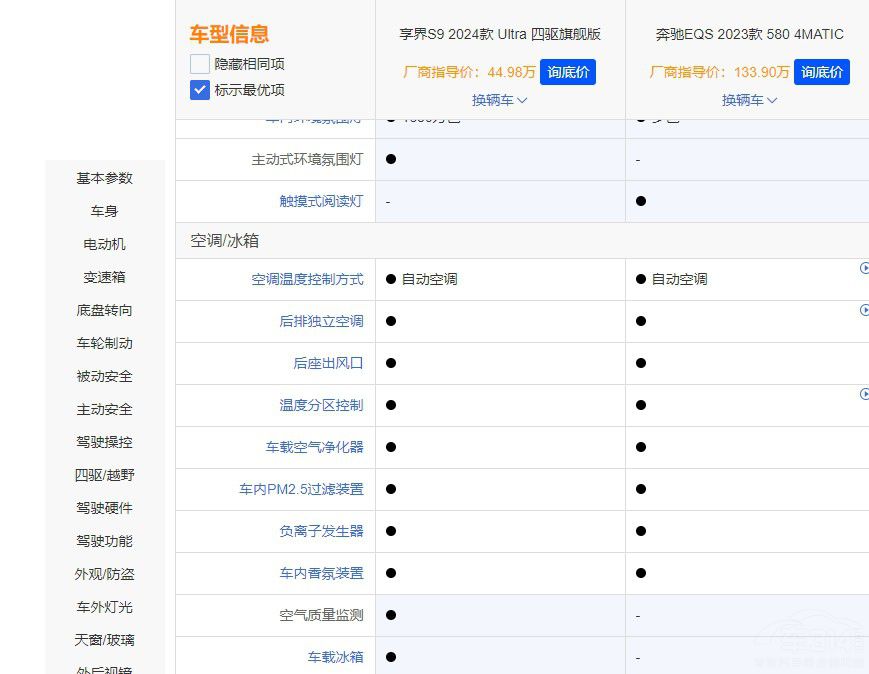Click 询底价 button for 享界S9
869x674 pixels.
pos(568,72)
